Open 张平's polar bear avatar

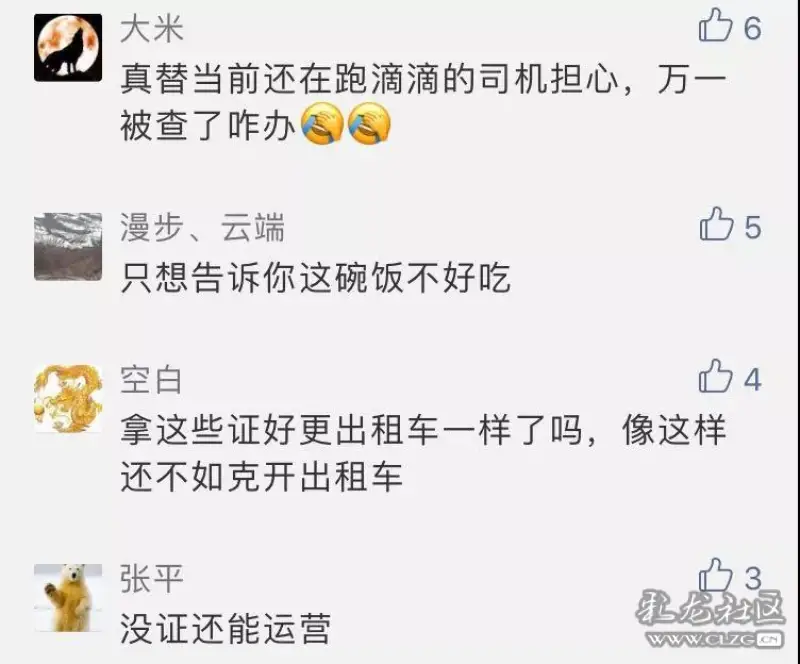[x=68, y=598]
